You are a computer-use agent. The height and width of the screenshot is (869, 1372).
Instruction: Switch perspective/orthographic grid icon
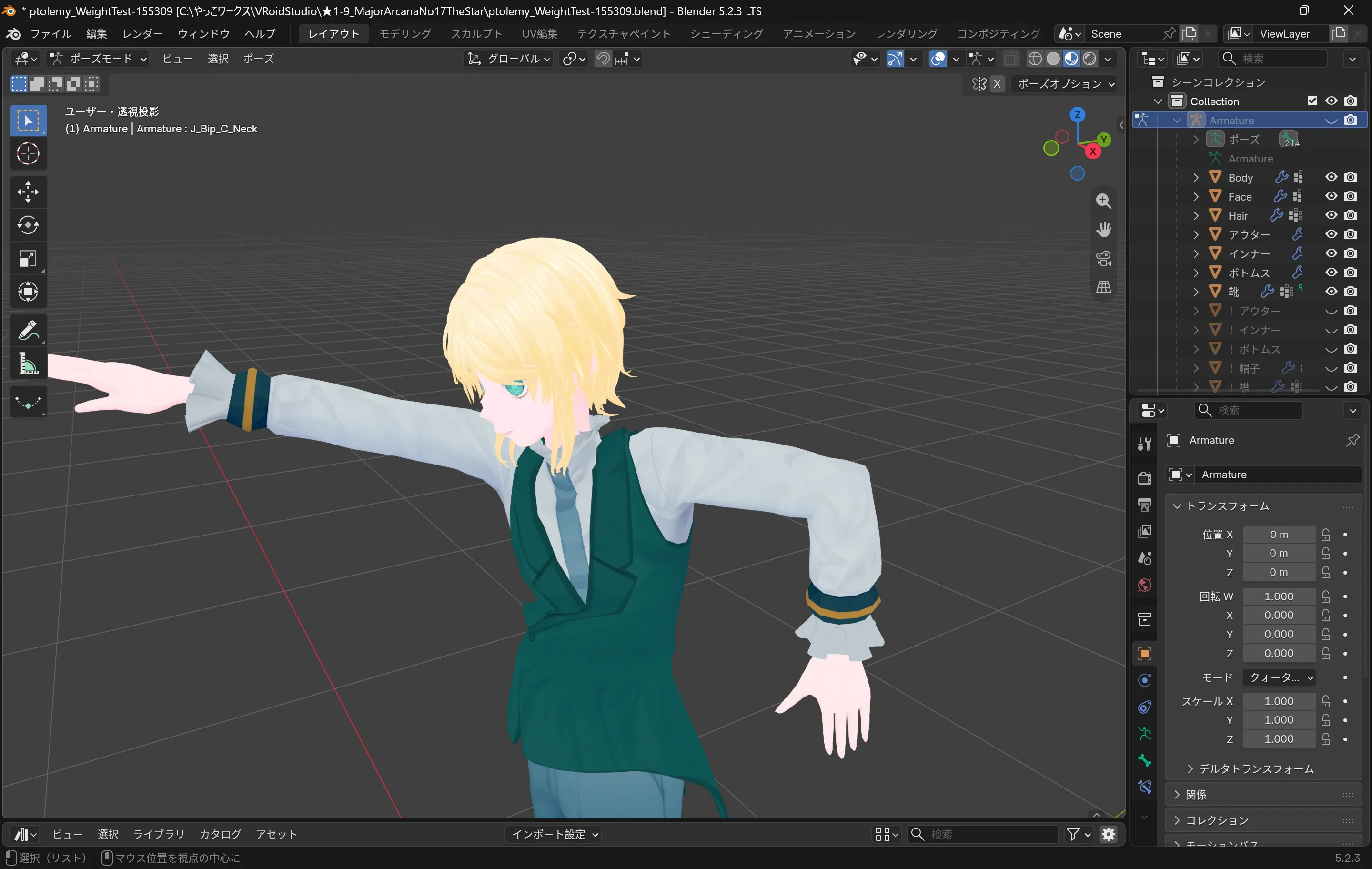point(1104,287)
